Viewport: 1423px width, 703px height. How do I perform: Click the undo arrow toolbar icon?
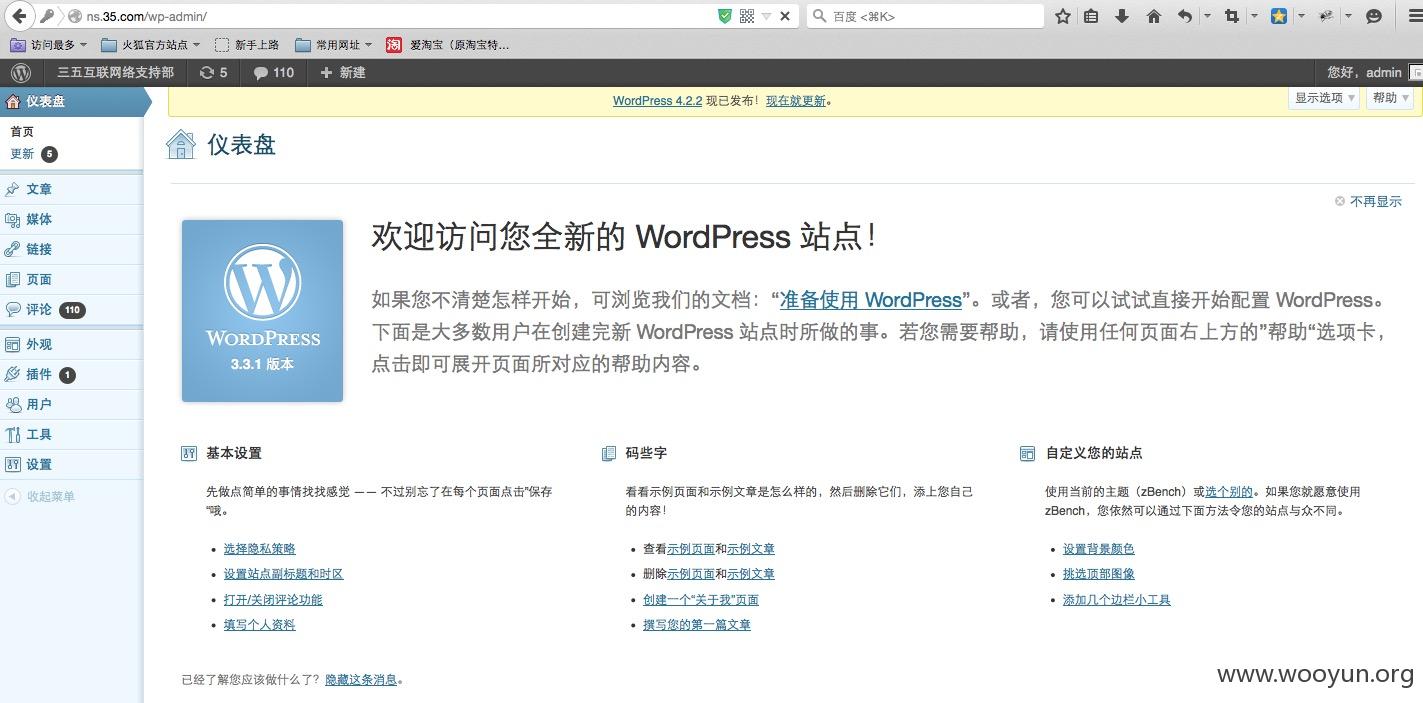pyautogui.click(x=1185, y=16)
